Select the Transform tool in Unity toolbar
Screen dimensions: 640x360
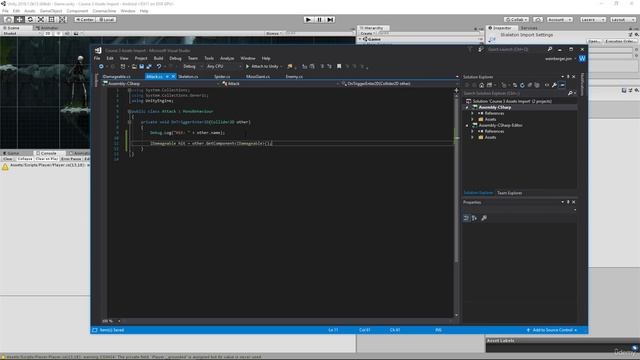[x=62, y=19]
